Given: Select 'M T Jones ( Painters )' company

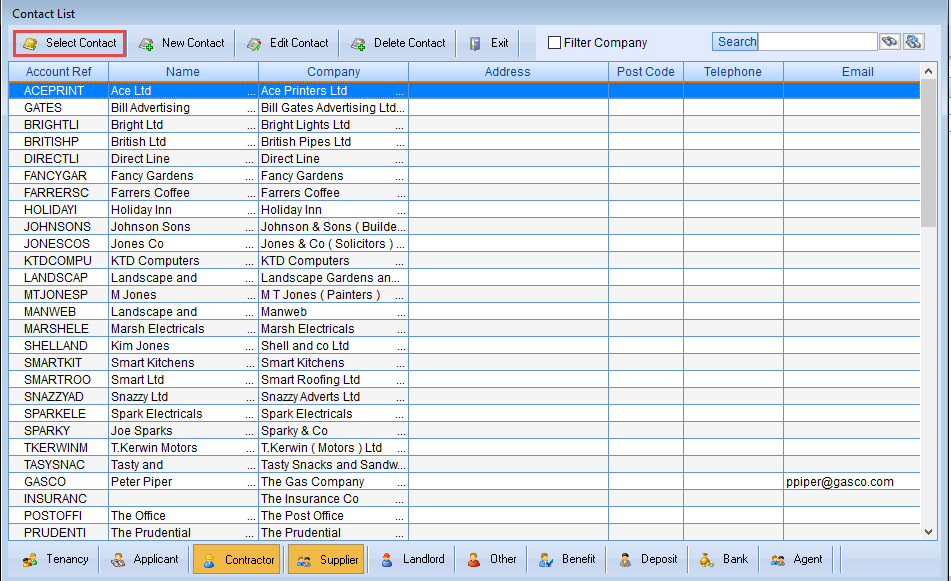Looking at the screenshot, I should [x=333, y=294].
